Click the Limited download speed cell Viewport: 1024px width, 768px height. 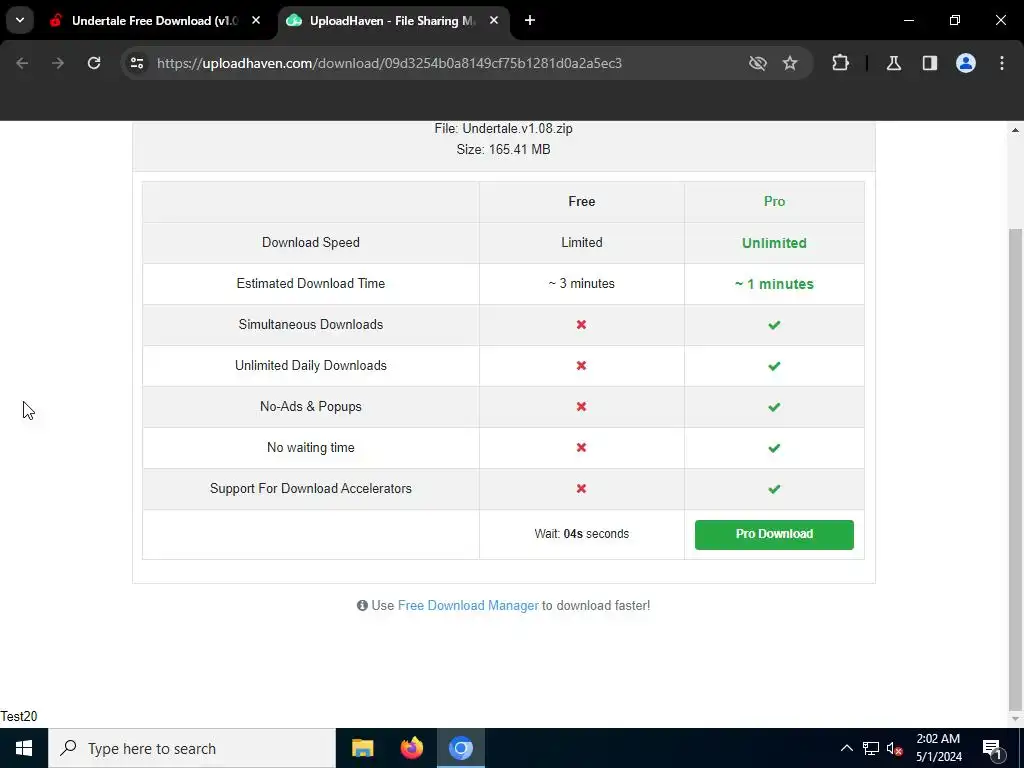(x=581, y=242)
